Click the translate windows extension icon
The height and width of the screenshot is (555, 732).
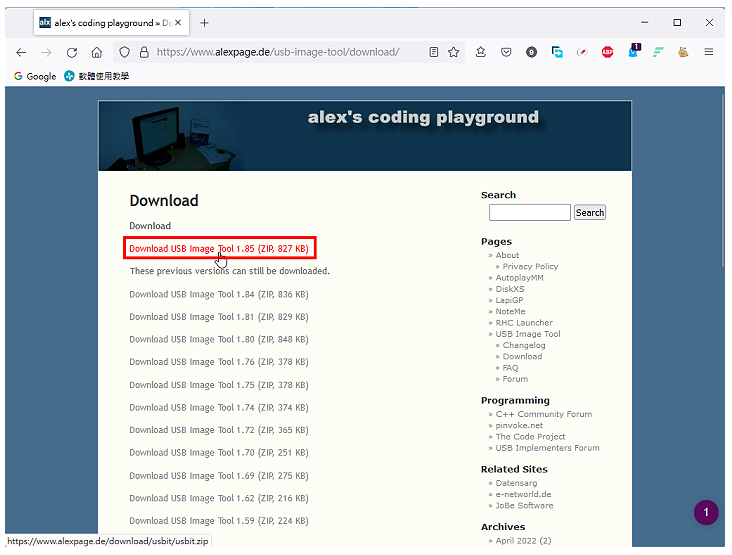pyautogui.click(x=557, y=52)
